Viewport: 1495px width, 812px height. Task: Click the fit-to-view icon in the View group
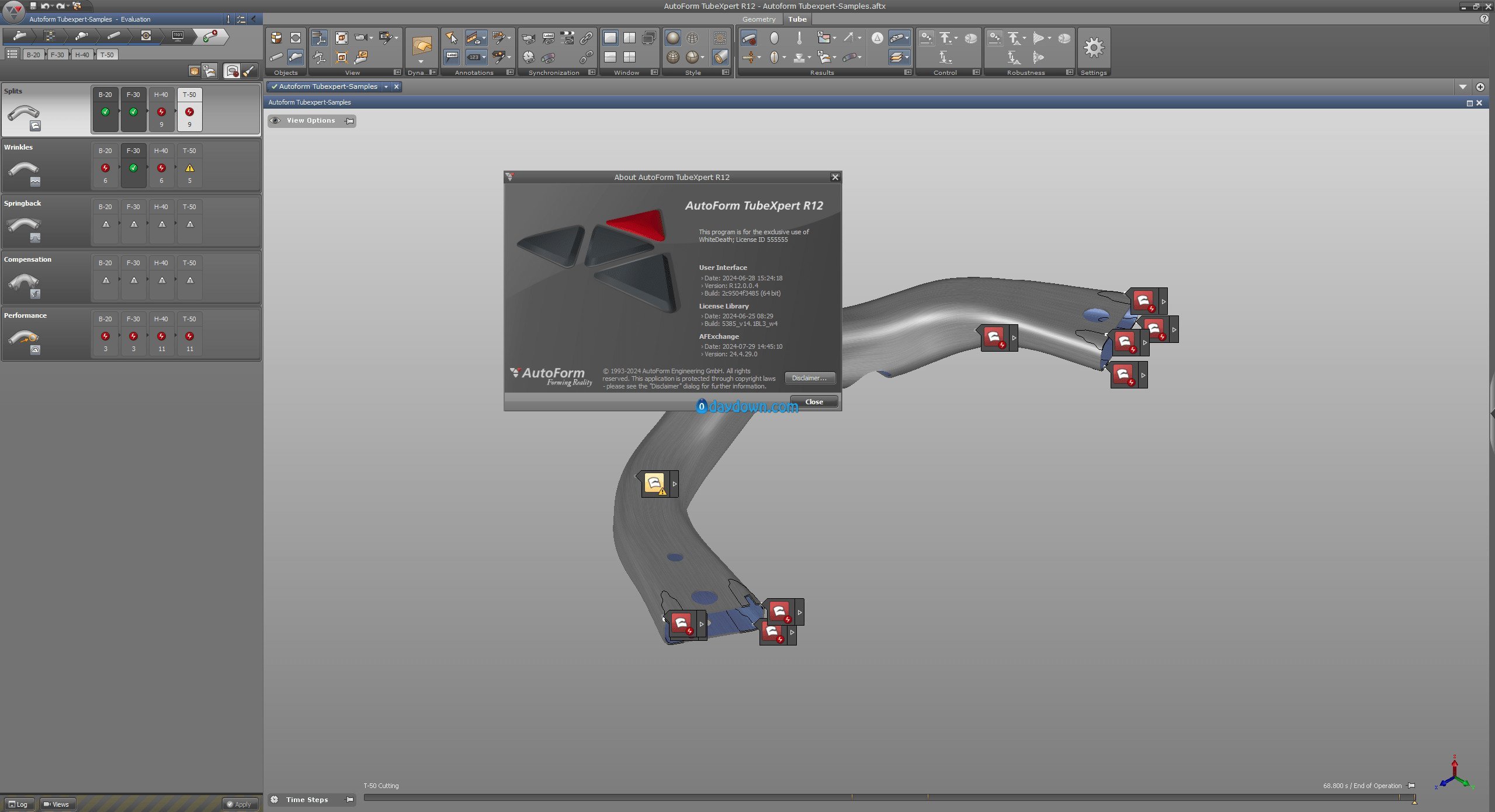[x=342, y=39]
